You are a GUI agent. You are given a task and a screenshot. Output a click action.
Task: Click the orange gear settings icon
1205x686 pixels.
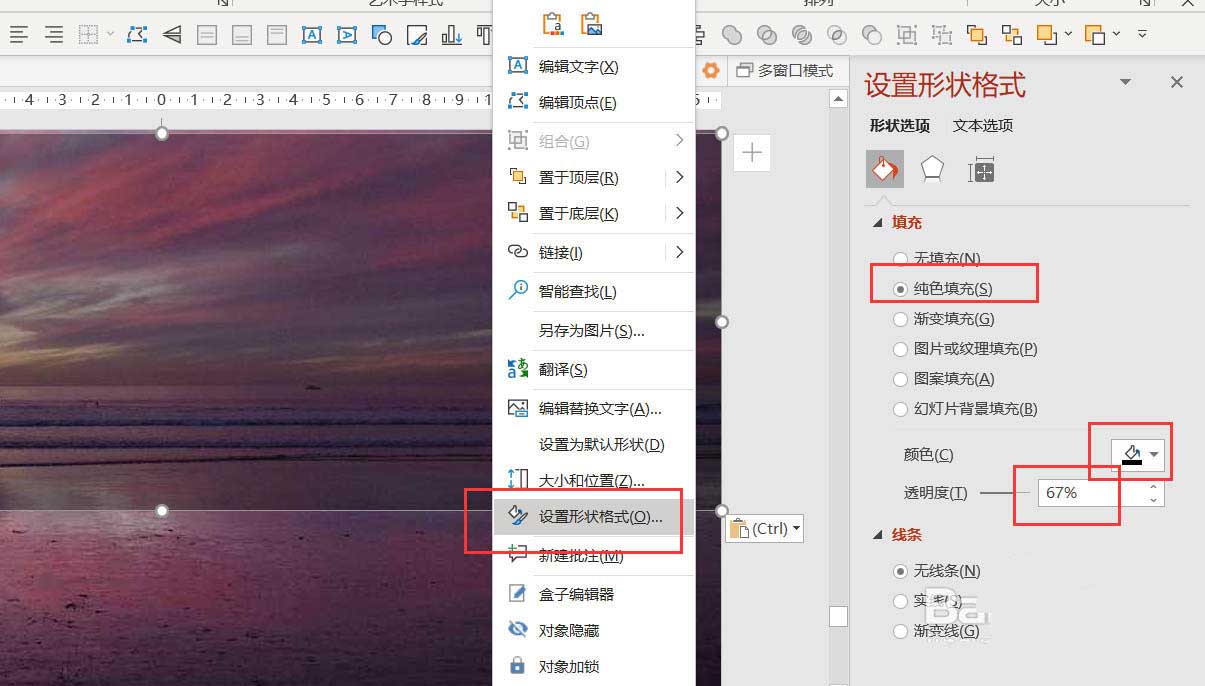point(711,70)
